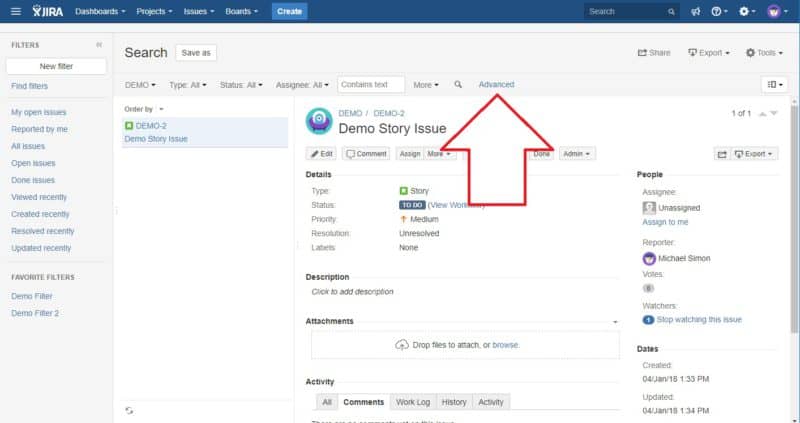
Task: Open the Issues menu
Action: 199,11
